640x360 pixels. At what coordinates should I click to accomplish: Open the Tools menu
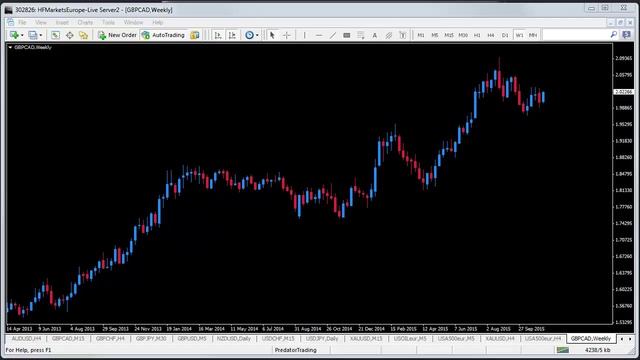pyautogui.click(x=109, y=22)
